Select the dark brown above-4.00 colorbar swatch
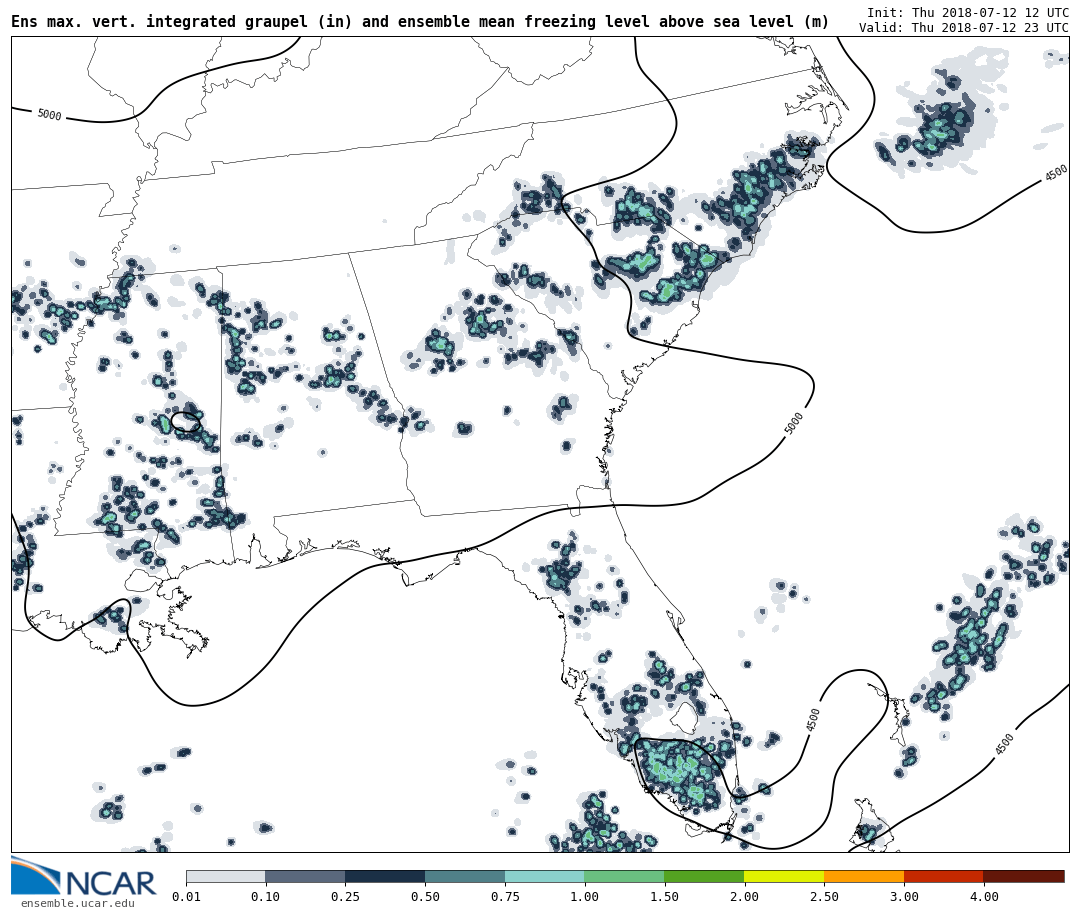The height and width of the screenshot is (915, 1080). point(1023,876)
